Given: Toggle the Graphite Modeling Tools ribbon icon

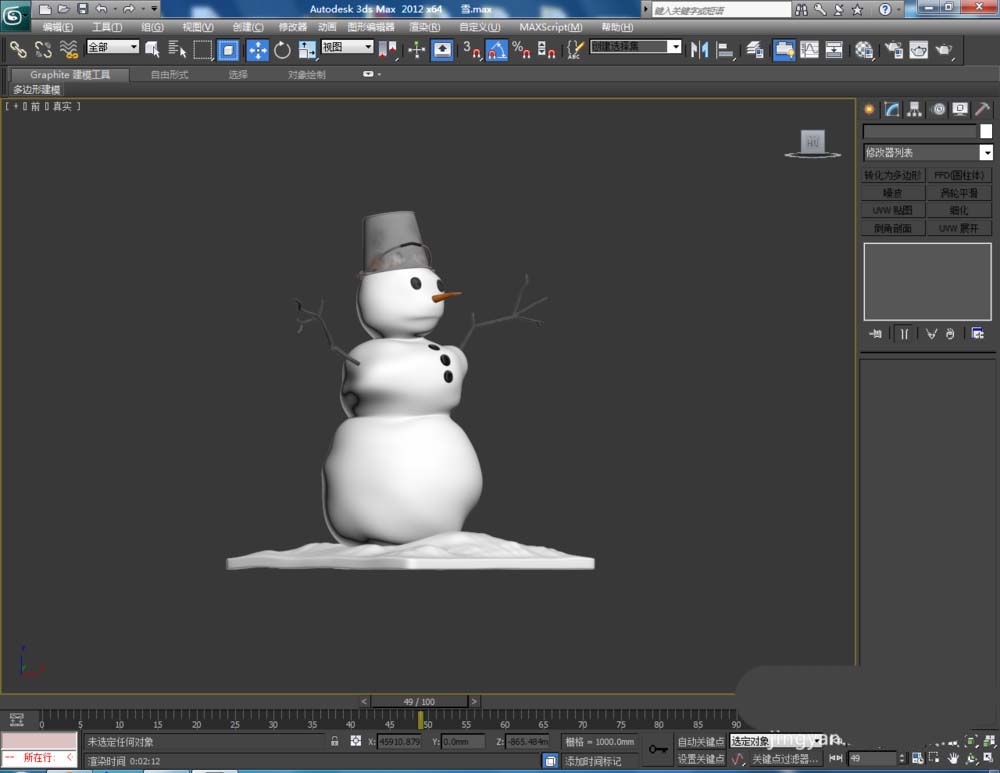Looking at the screenshot, I should click(784, 50).
